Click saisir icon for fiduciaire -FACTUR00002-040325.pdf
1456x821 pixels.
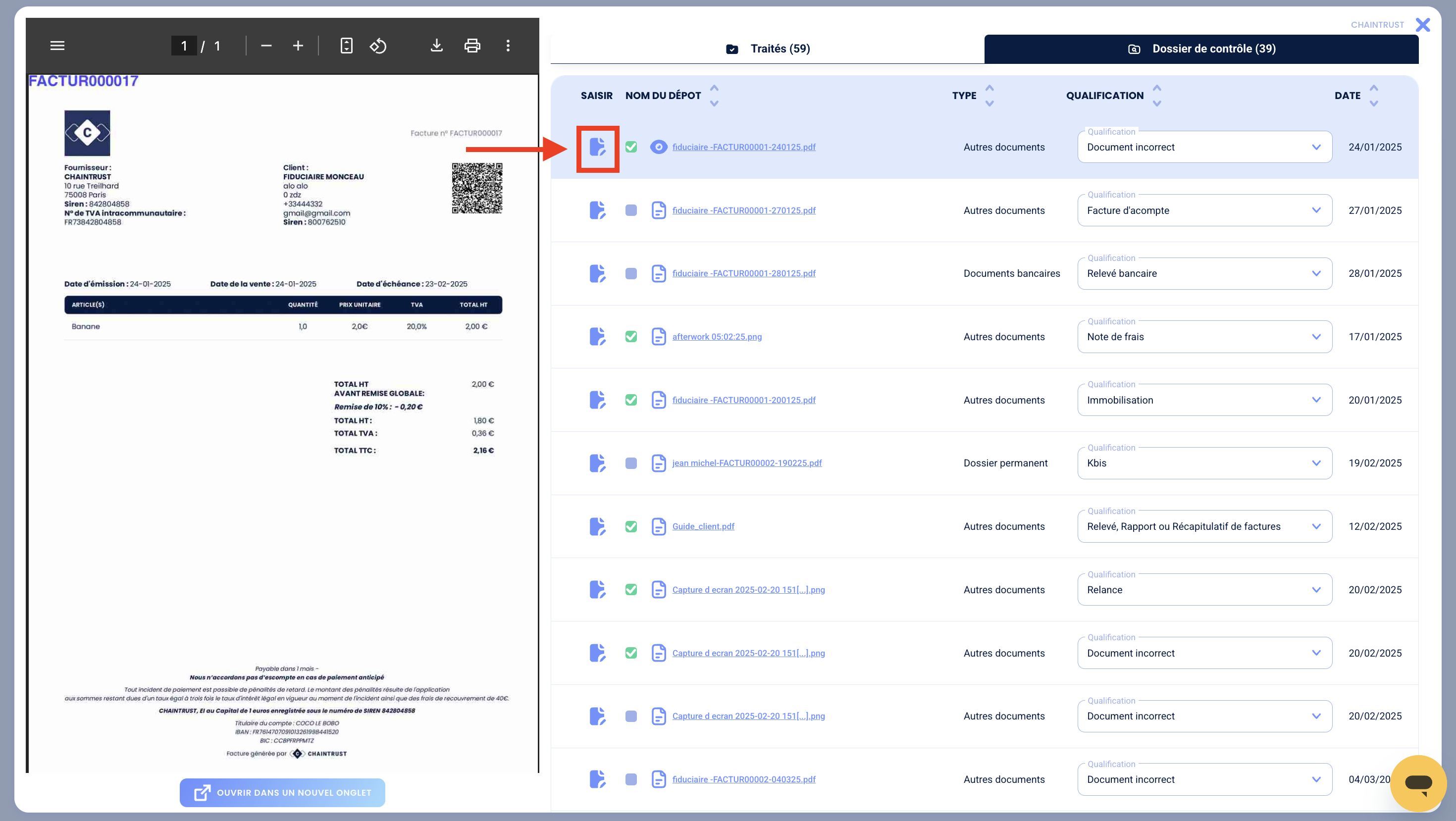pyautogui.click(x=597, y=779)
